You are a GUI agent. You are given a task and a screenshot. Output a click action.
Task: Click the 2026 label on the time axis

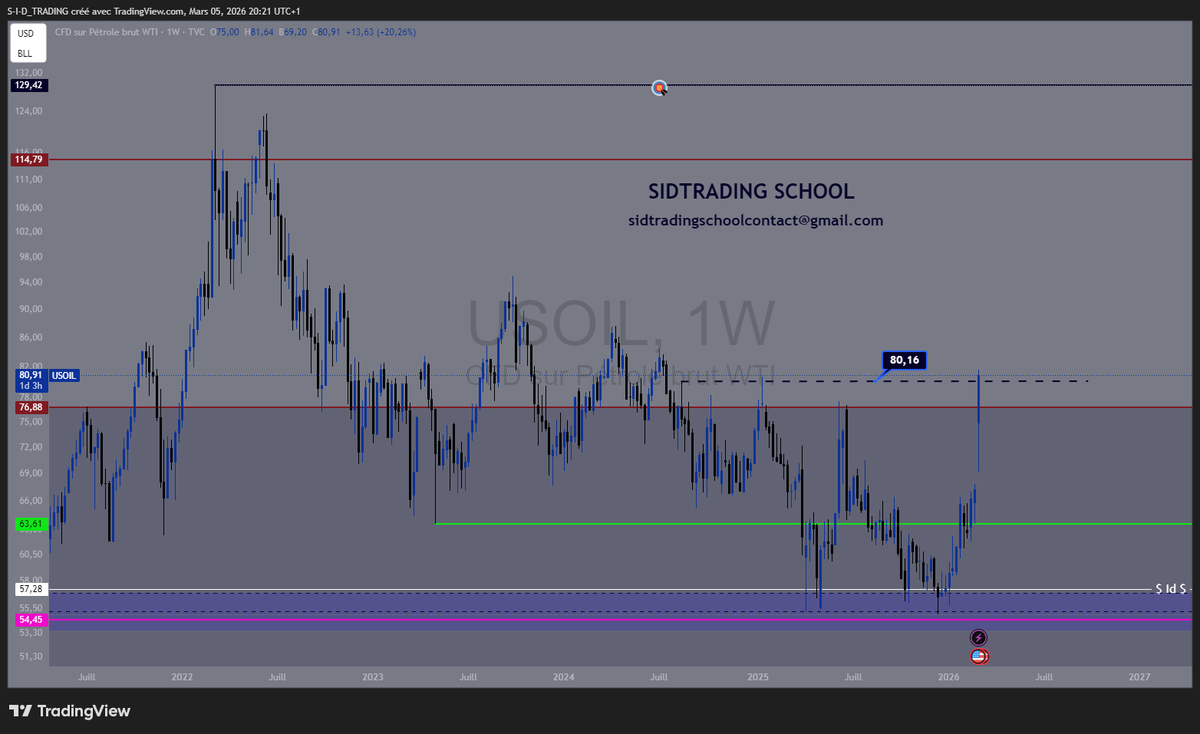(x=949, y=677)
